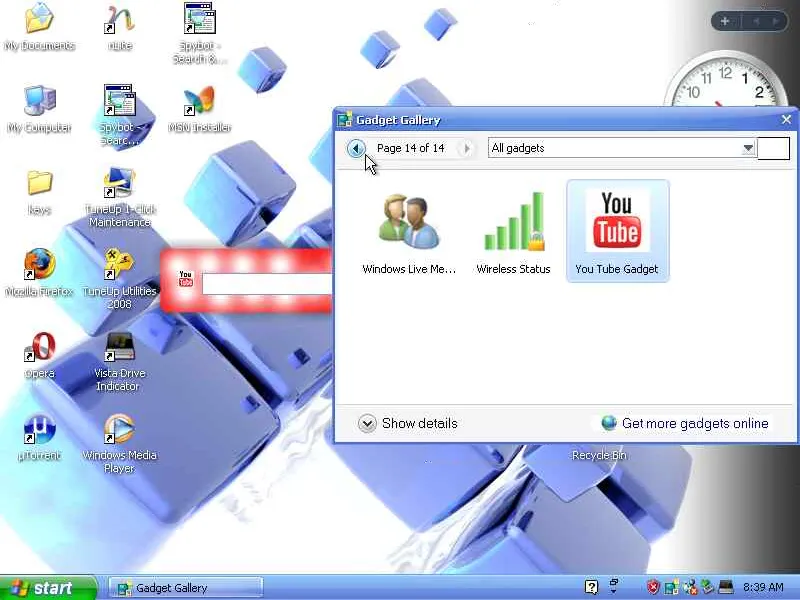Click the gadget search box beside dropdown
The image size is (800, 600).
(773, 148)
